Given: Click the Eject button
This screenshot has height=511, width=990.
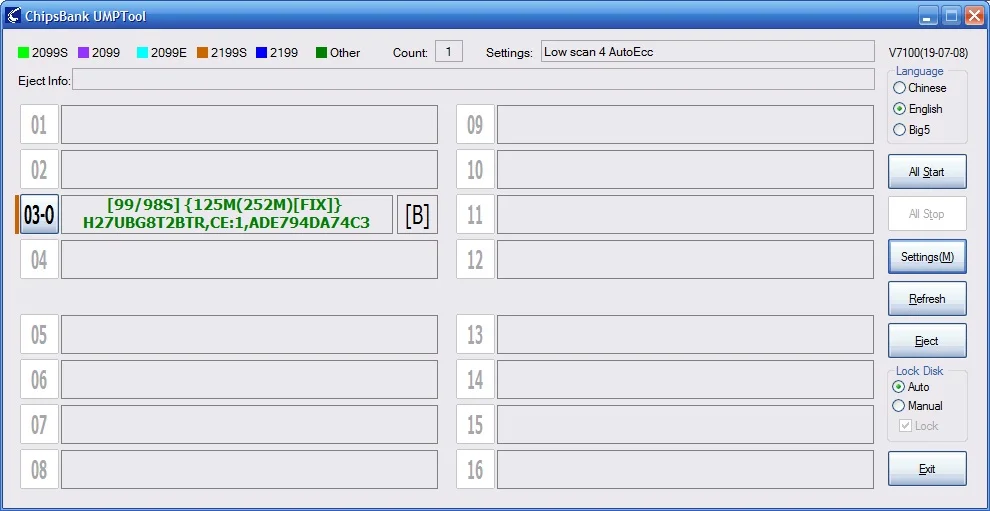Looking at the screenshot, I should [927, 340].
